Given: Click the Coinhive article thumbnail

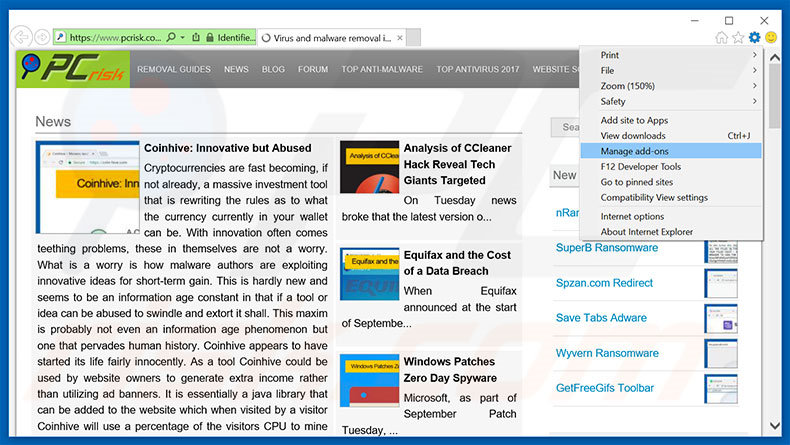Looking at the screenshot, I should tap(88, 187).
